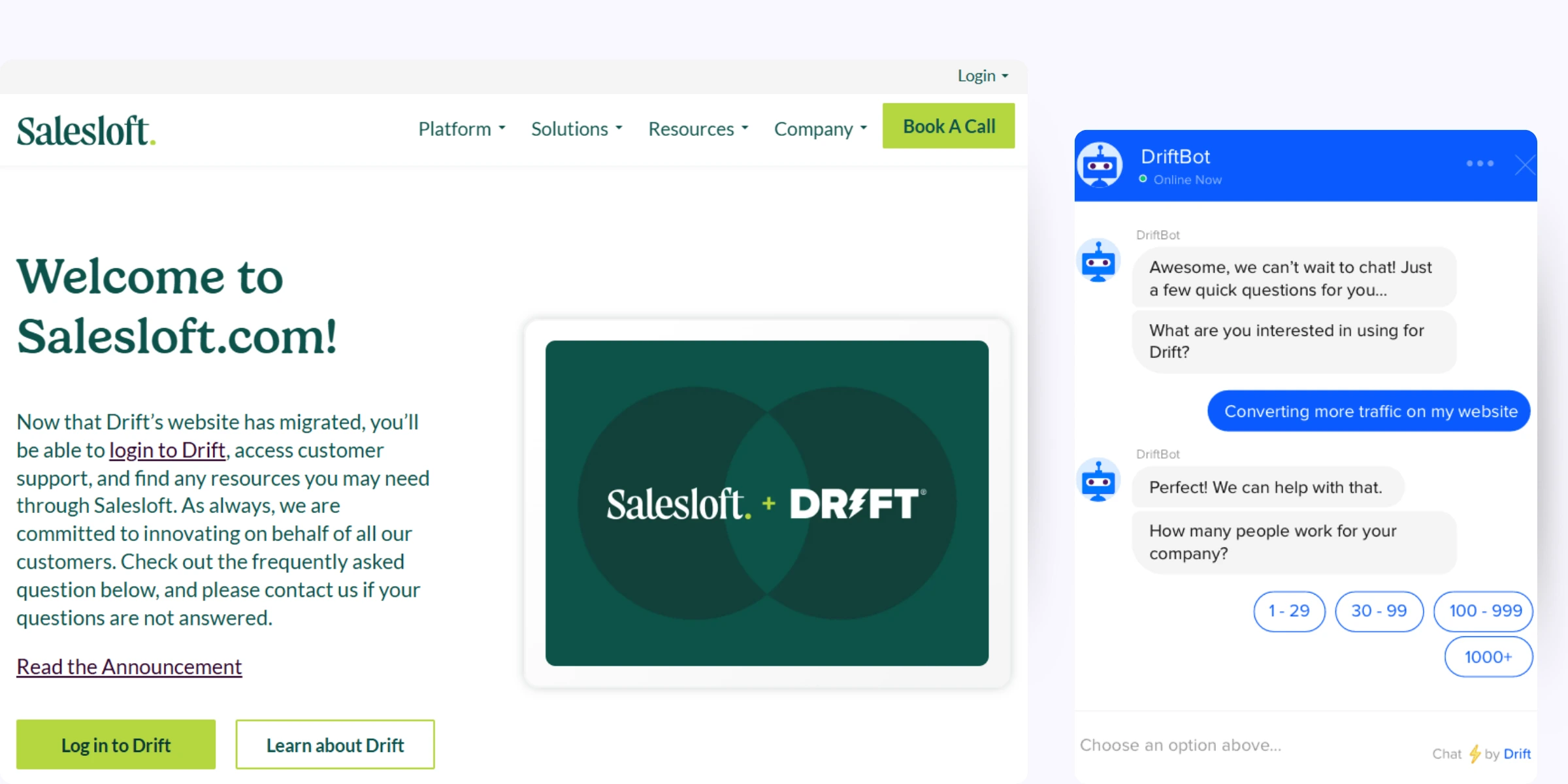The height and width of the screenshot is (784, 1568).
Task: Click the Log in to Drift button
Action: tap(116, 744)
